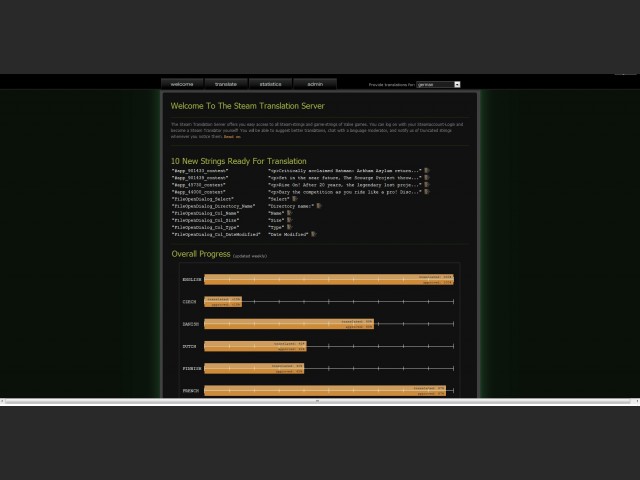
Task: Open the statistics tab
Action: point(270,84)
